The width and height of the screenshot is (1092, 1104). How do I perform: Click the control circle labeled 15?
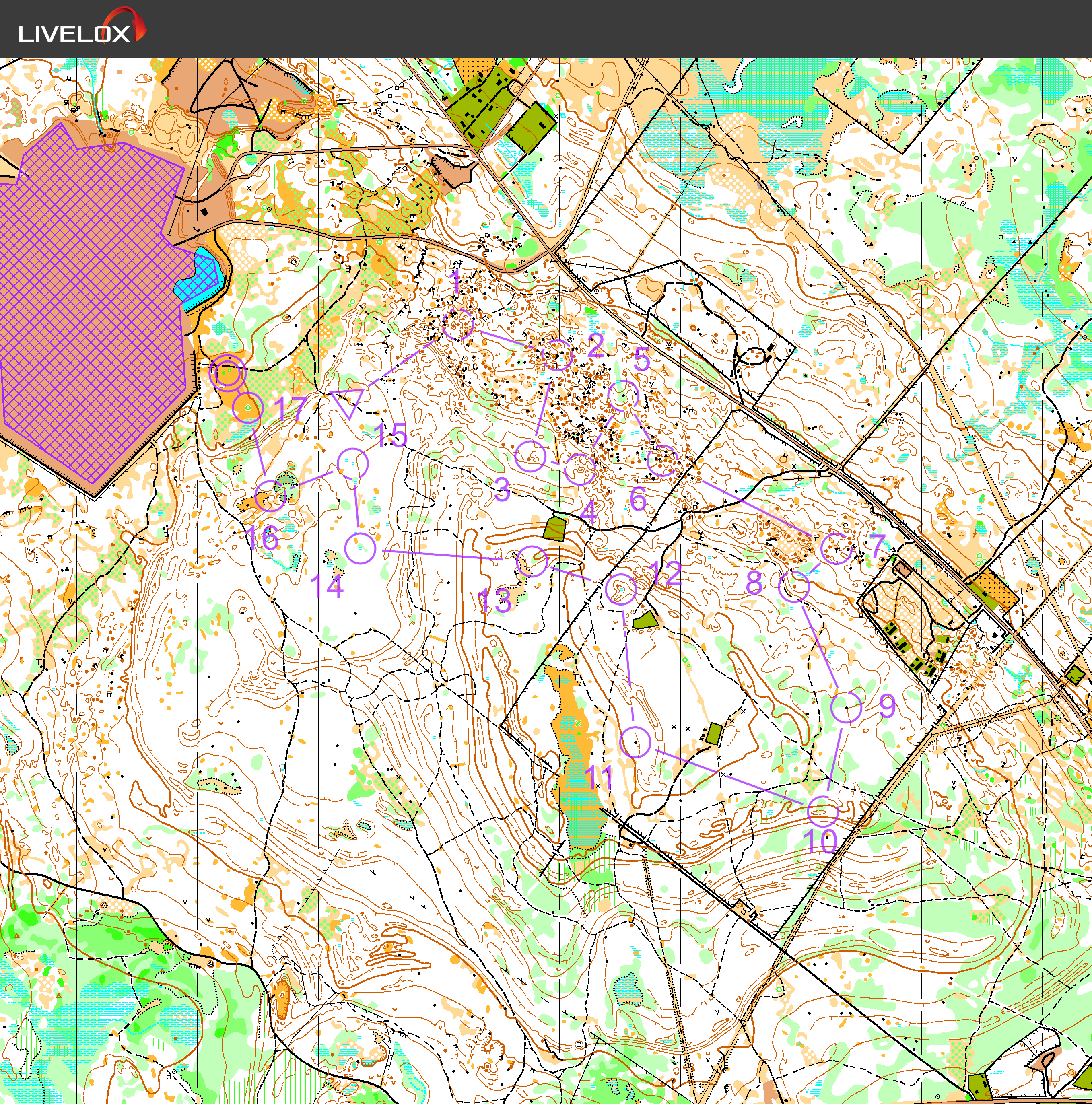point(352,463)
